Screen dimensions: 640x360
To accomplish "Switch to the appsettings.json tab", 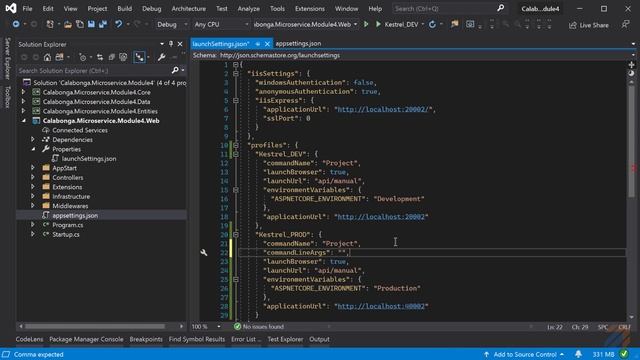I will coord(298,44).
